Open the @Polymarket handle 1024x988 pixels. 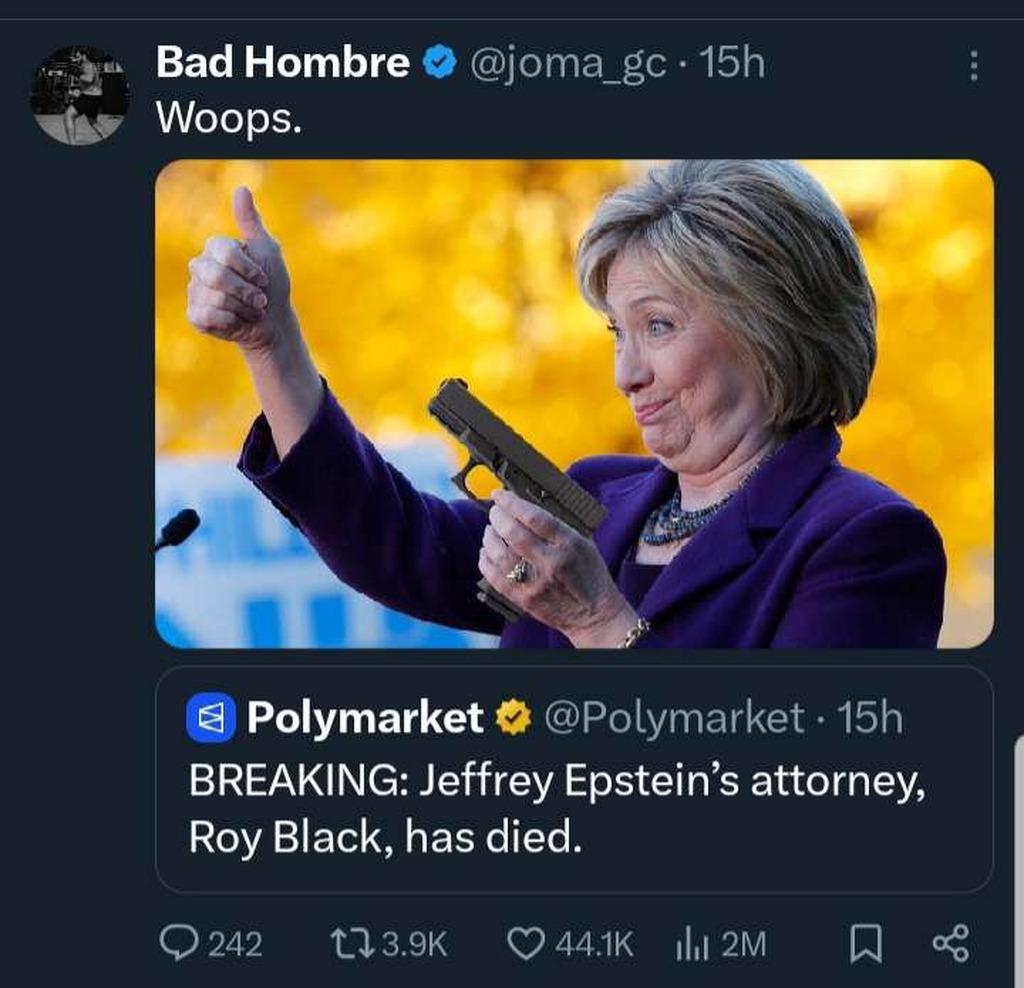pos(673,718)
